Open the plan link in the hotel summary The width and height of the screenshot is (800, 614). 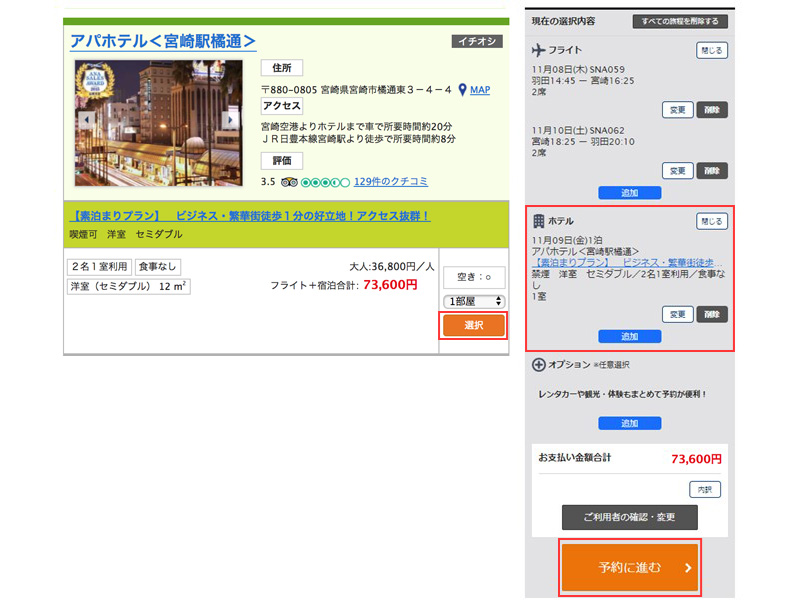point(627,263)
